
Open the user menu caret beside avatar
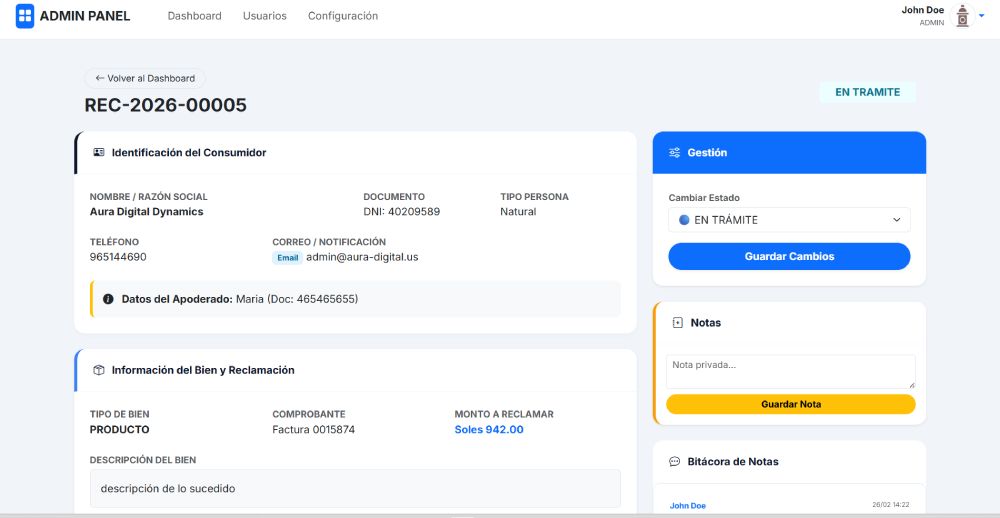[982, 15]
